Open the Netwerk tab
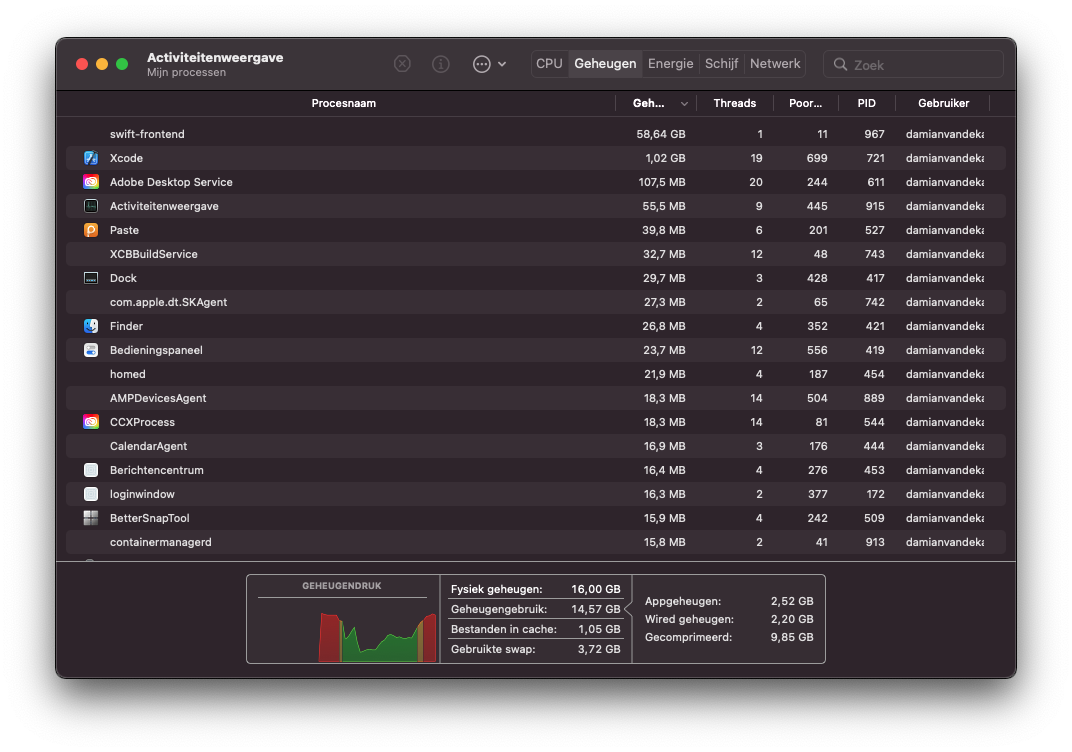The height and width of the screenshot is (752, 1072). coord(775,64)
